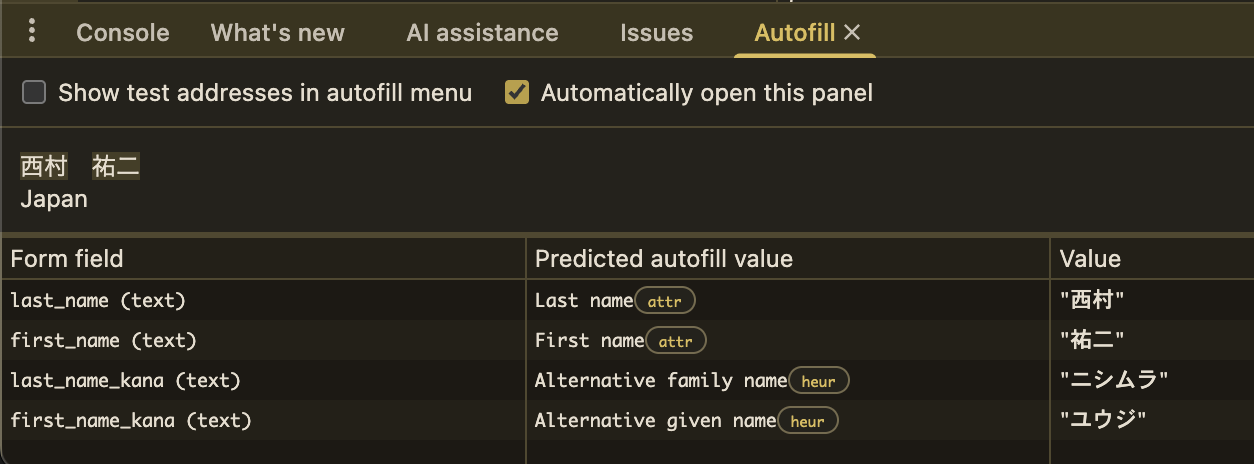Switch to the Console tab
The height and width of the screenshot is (464, 1254).
[122, 33]
